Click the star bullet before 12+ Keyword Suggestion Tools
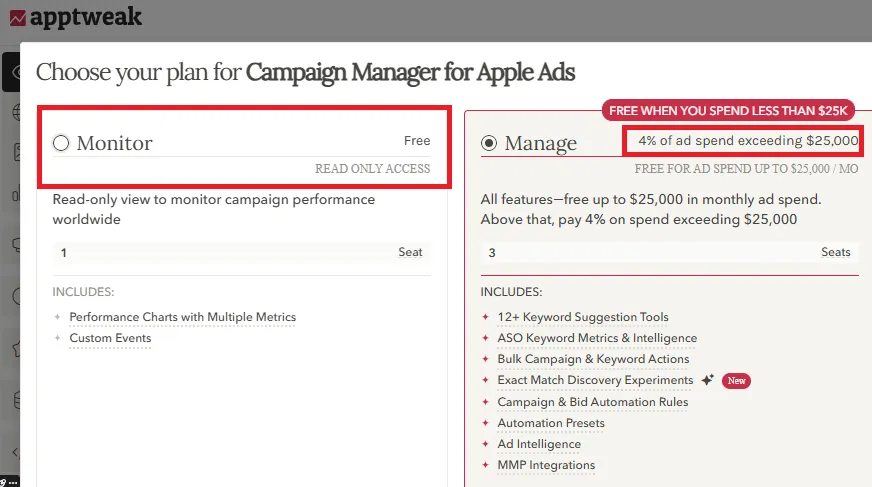The height and width of the screenshot is (487, 872). (x=485, y=317)
